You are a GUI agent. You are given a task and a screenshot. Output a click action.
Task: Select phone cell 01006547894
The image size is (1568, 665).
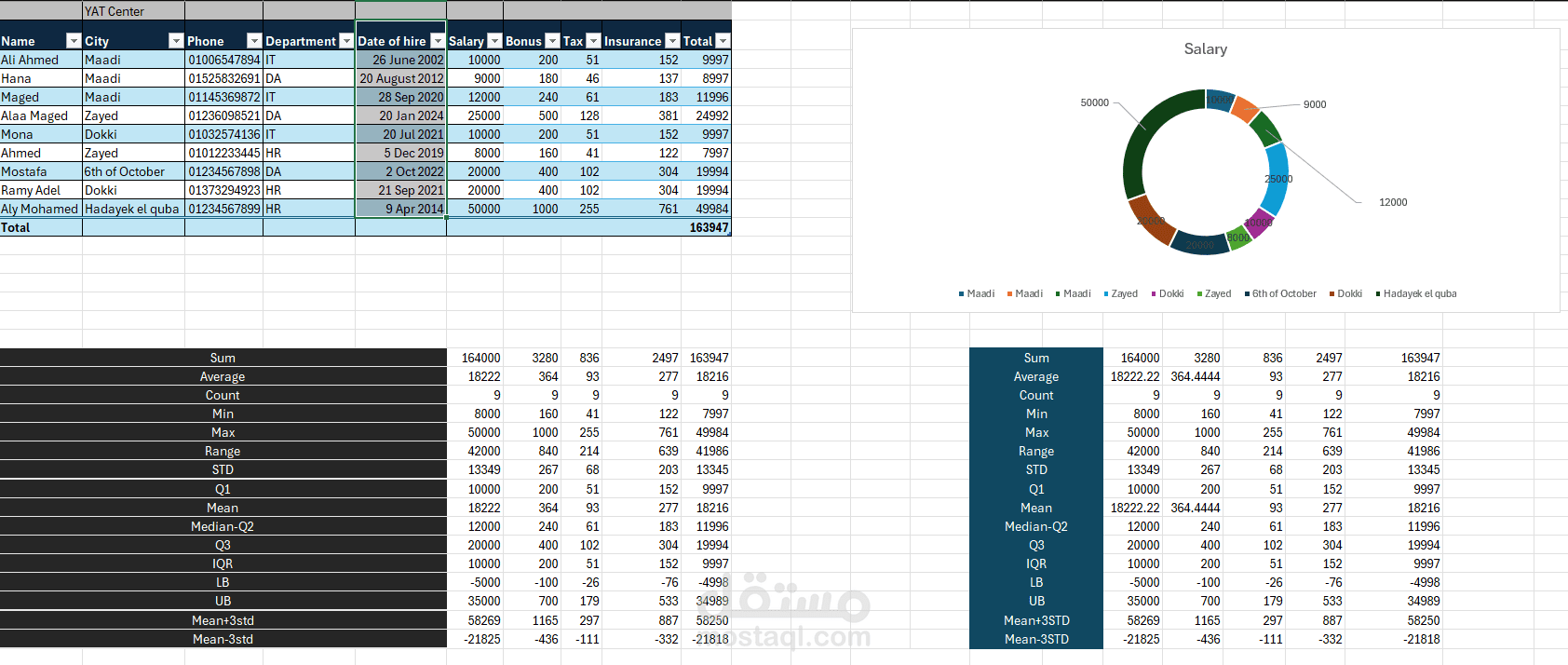(223, 60)
